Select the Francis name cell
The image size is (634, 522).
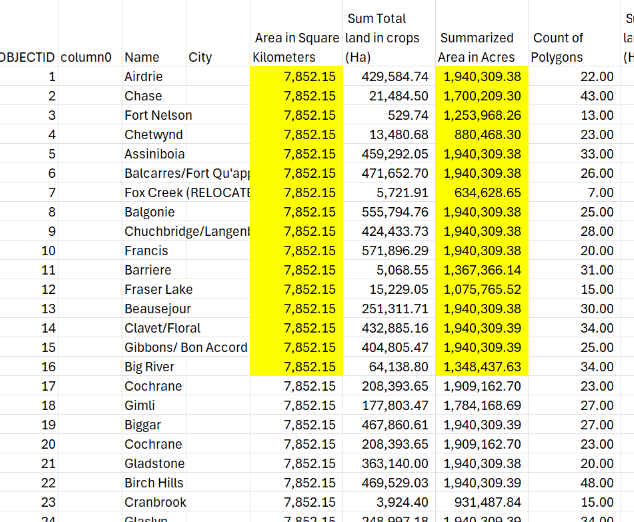pos(146,251)
